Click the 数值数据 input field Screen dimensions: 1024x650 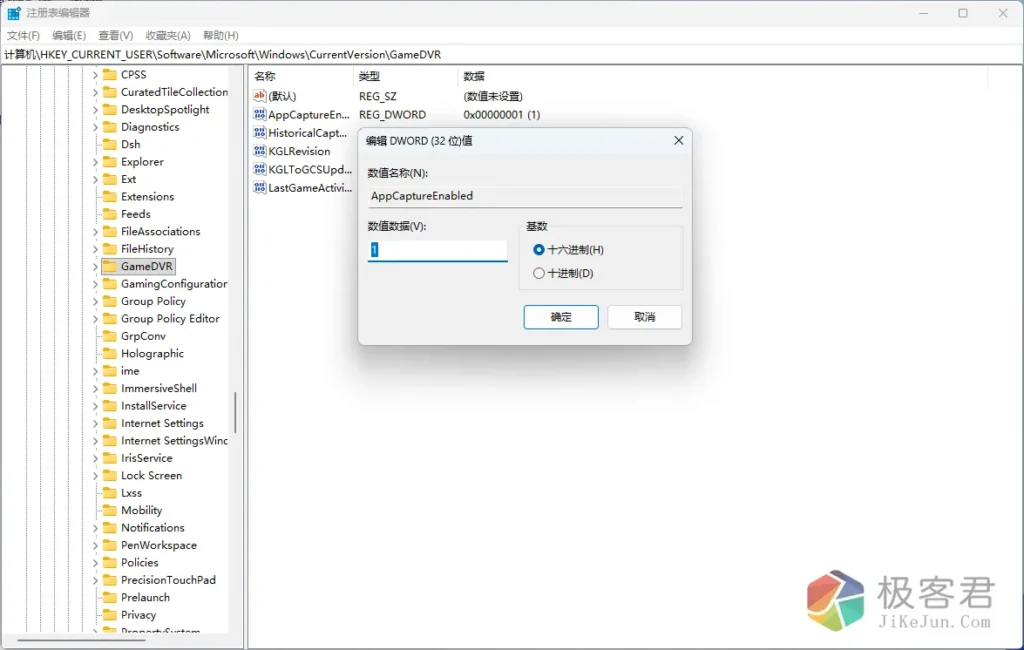[438, 250]
